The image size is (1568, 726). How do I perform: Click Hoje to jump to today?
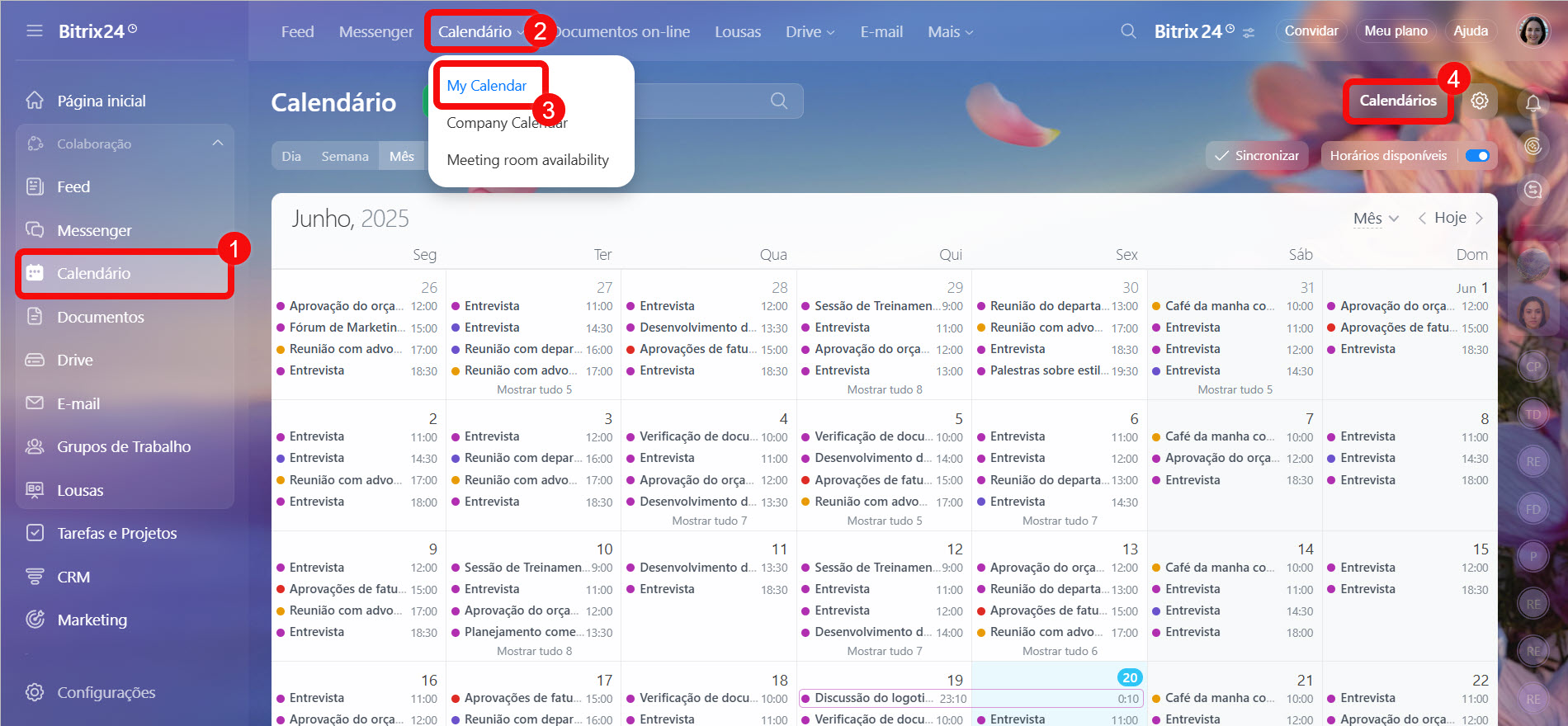(x=1450, y=218)
